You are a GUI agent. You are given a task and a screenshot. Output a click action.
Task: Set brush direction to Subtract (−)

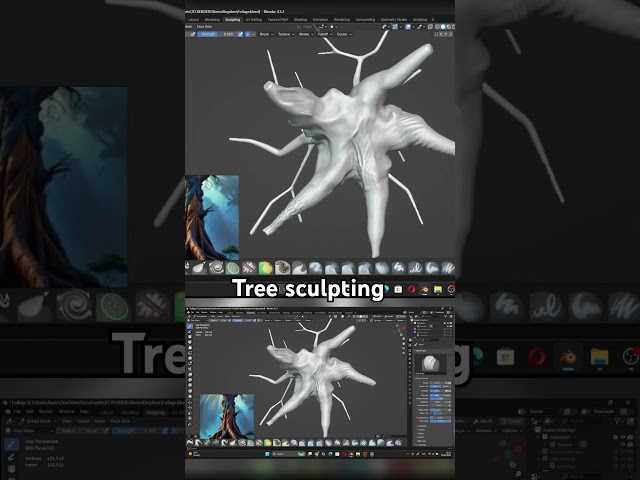253,34
